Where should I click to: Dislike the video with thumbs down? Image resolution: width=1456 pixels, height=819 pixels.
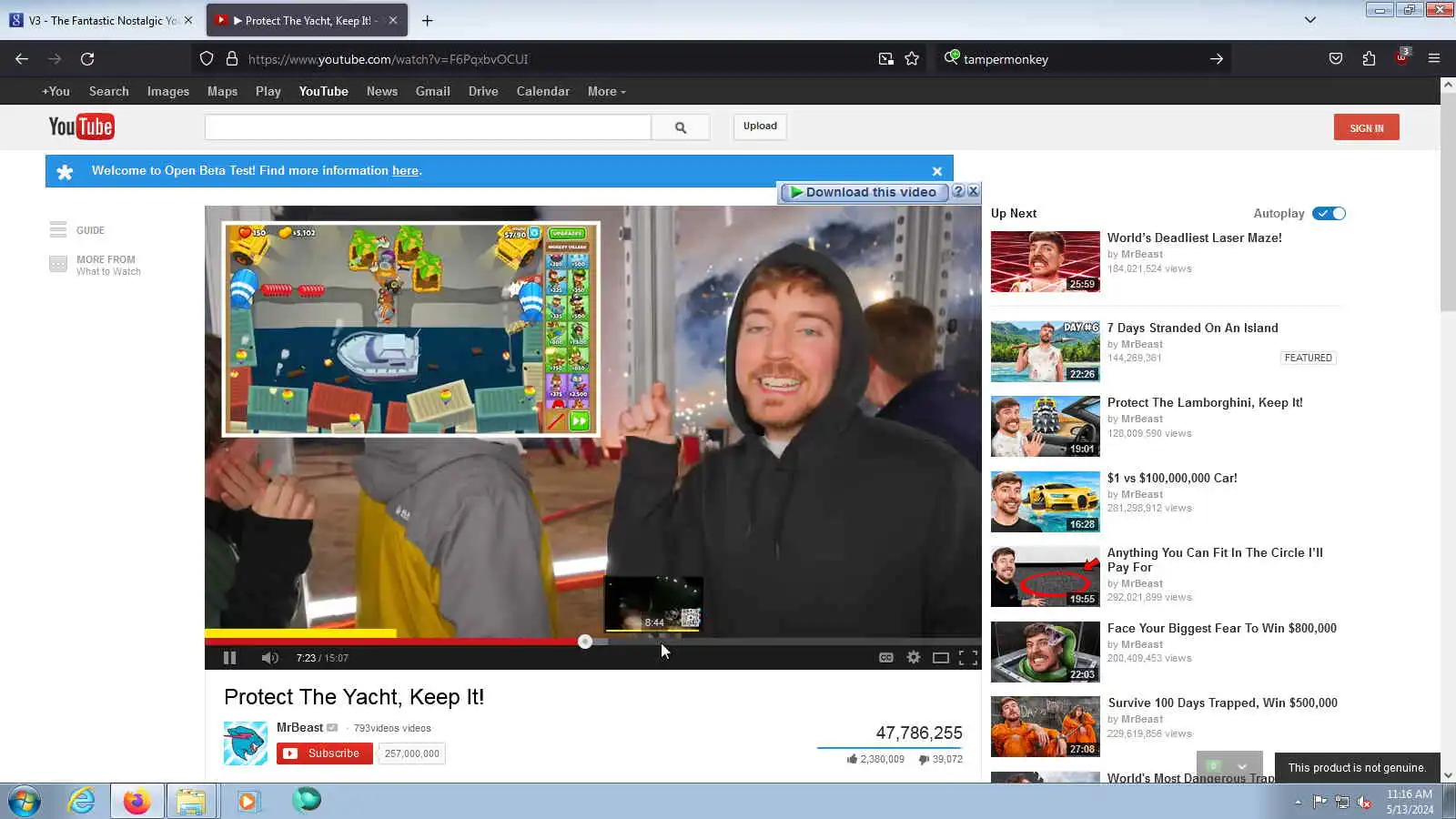[925, 759]
